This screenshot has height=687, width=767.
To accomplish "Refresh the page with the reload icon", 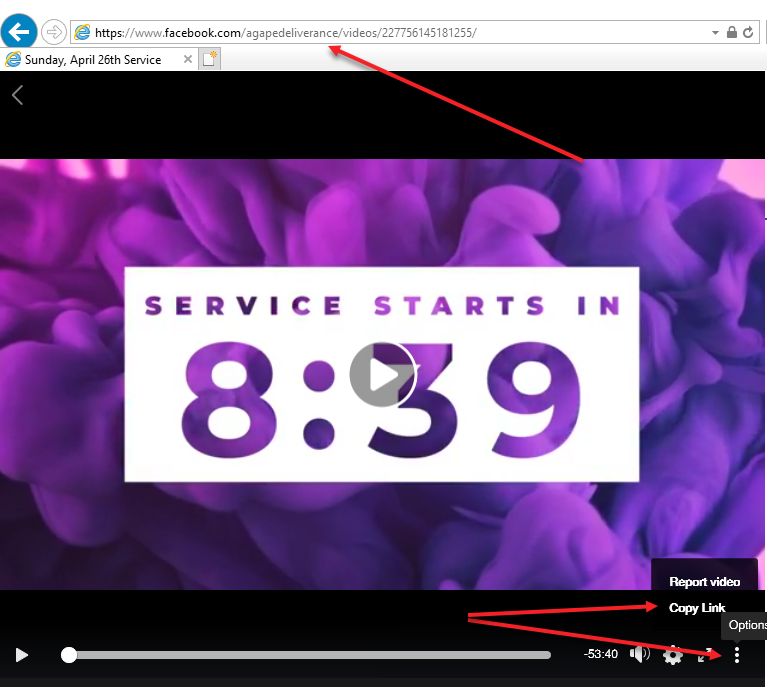I will point(748,32).
